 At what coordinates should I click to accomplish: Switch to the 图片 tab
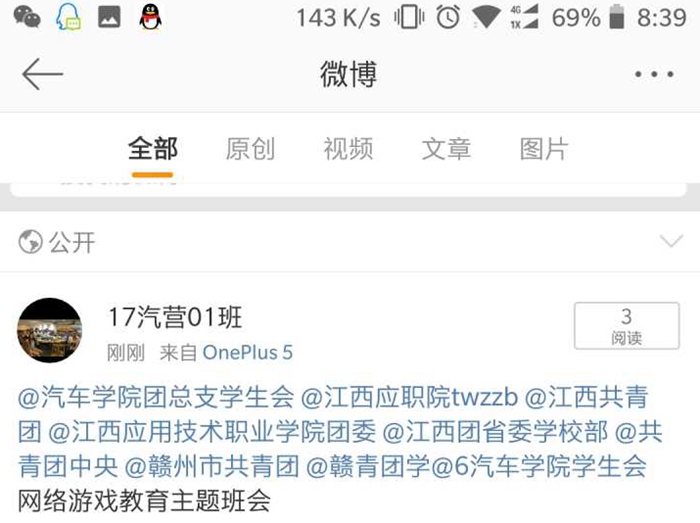[544, 149]
